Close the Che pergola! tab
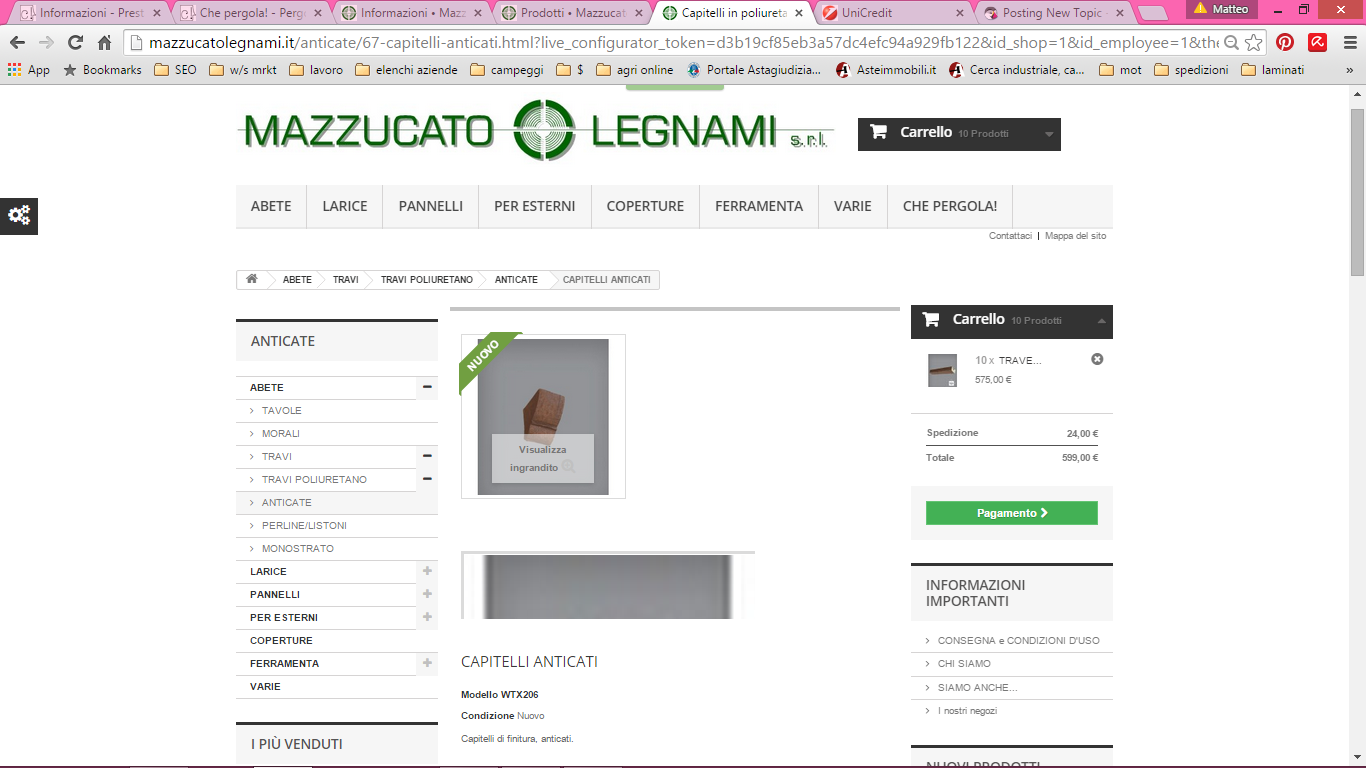Image resolution: width=1366 pixels, height=768 pixels. (319, 13)
